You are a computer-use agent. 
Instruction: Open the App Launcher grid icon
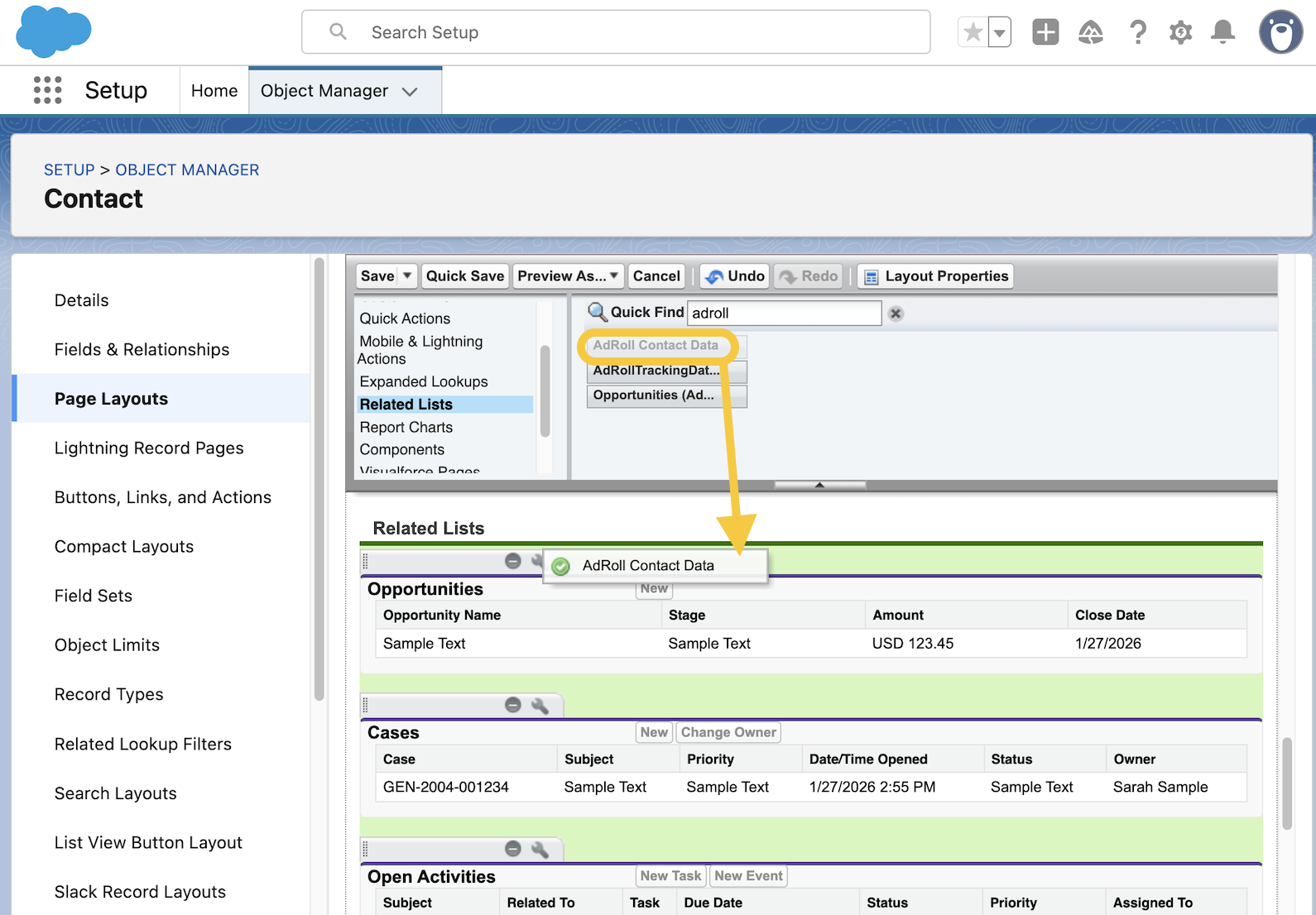click(x=47, y=90)
